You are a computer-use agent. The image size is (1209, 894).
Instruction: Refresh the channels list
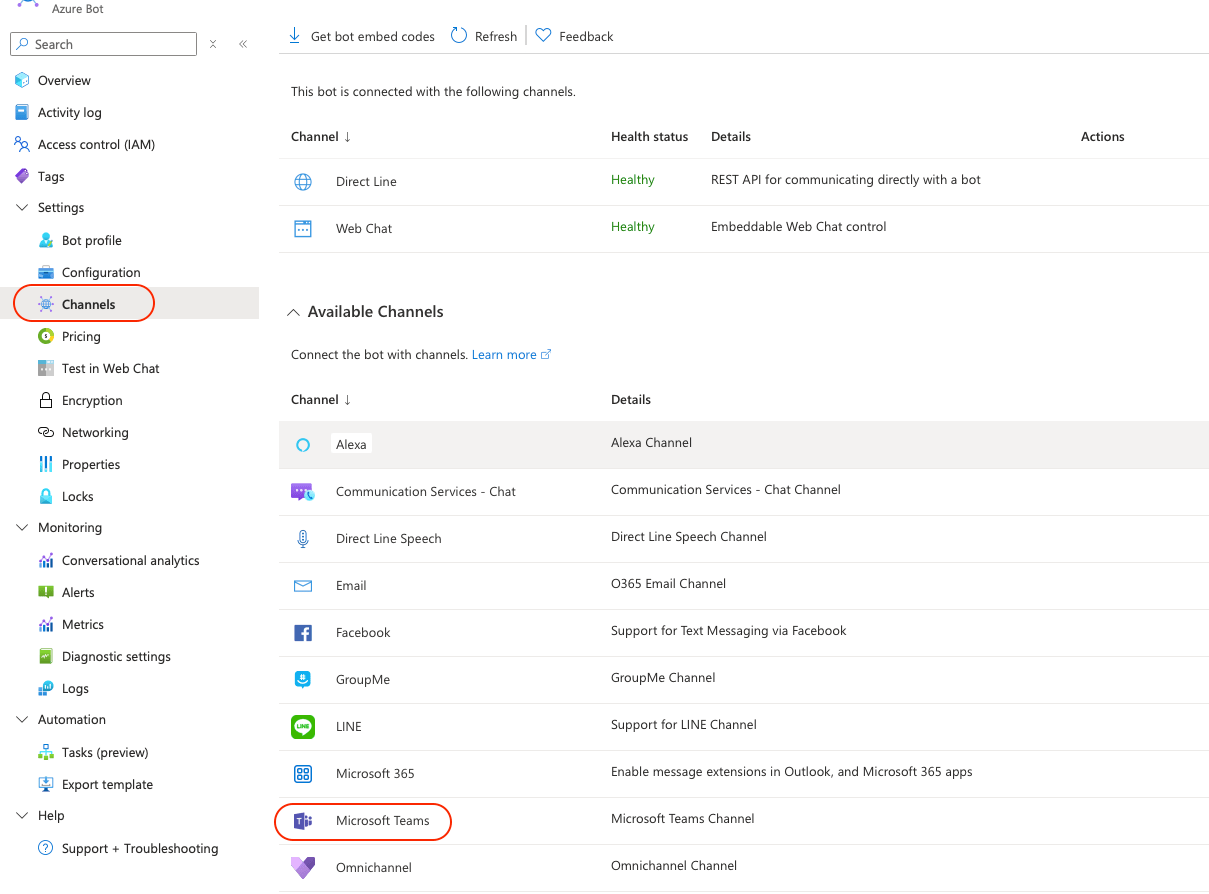click(484, 36)
